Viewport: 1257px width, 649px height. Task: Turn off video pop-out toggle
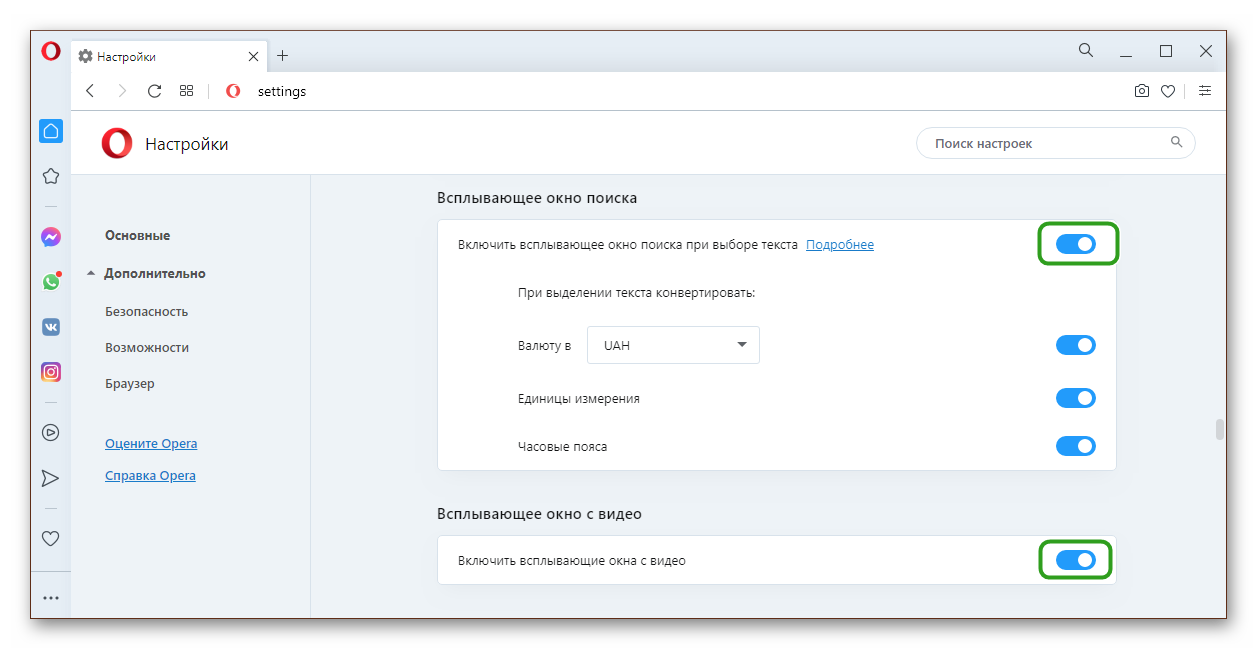(1076, 560)
